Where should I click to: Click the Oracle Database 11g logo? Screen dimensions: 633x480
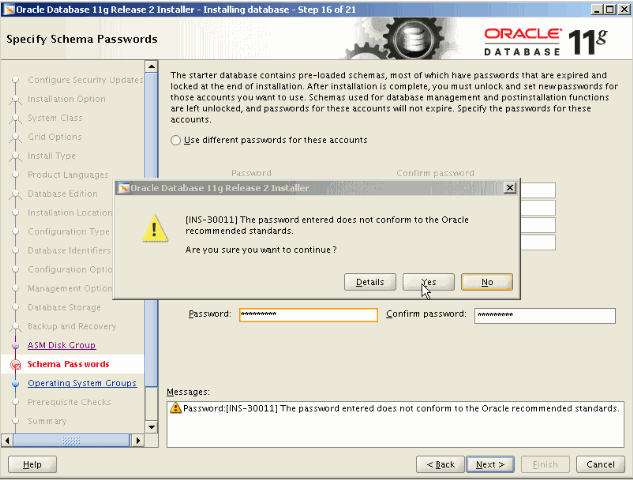coord(545,41)
